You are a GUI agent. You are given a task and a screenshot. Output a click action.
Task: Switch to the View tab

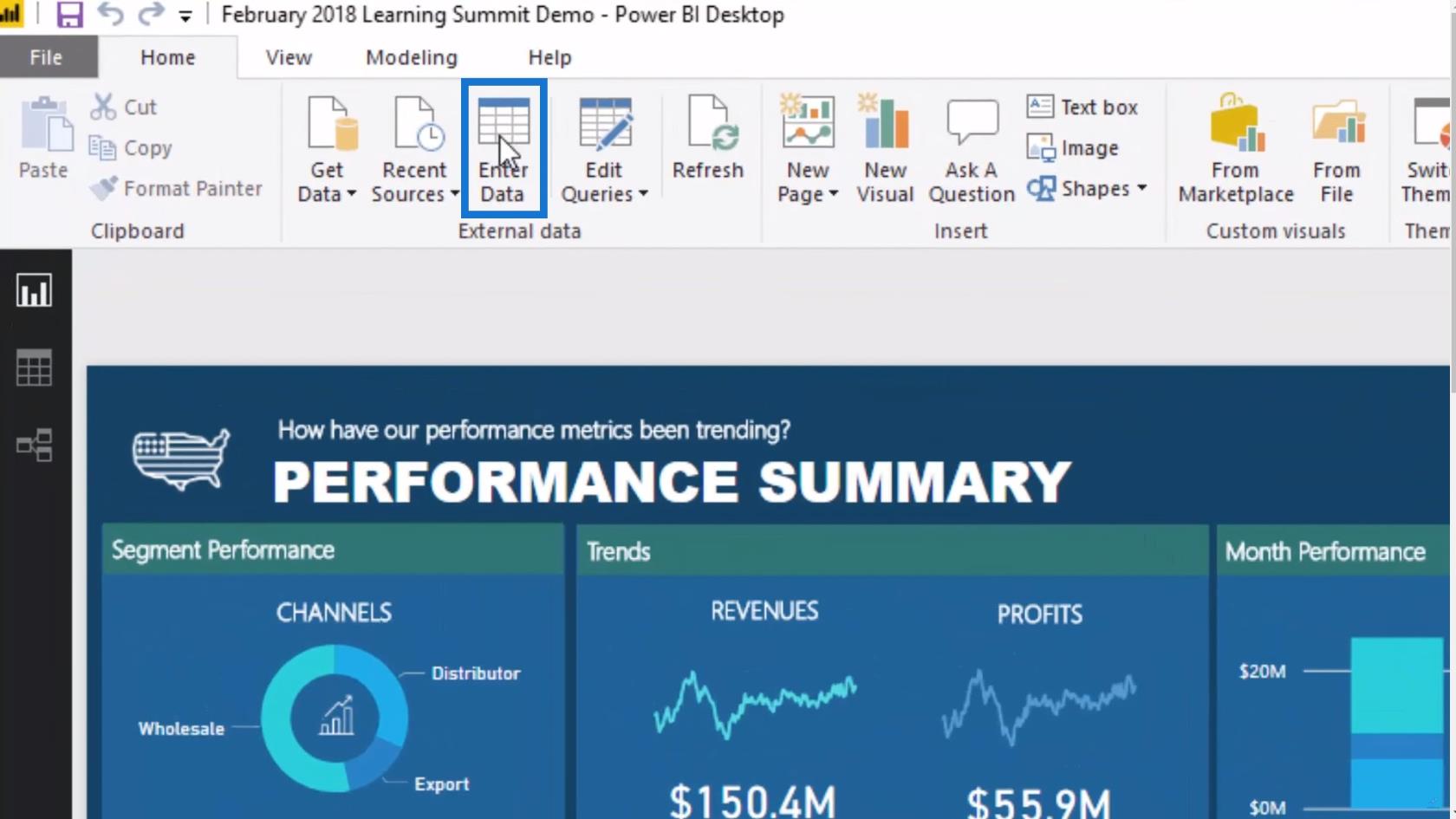tap(289, 57)
